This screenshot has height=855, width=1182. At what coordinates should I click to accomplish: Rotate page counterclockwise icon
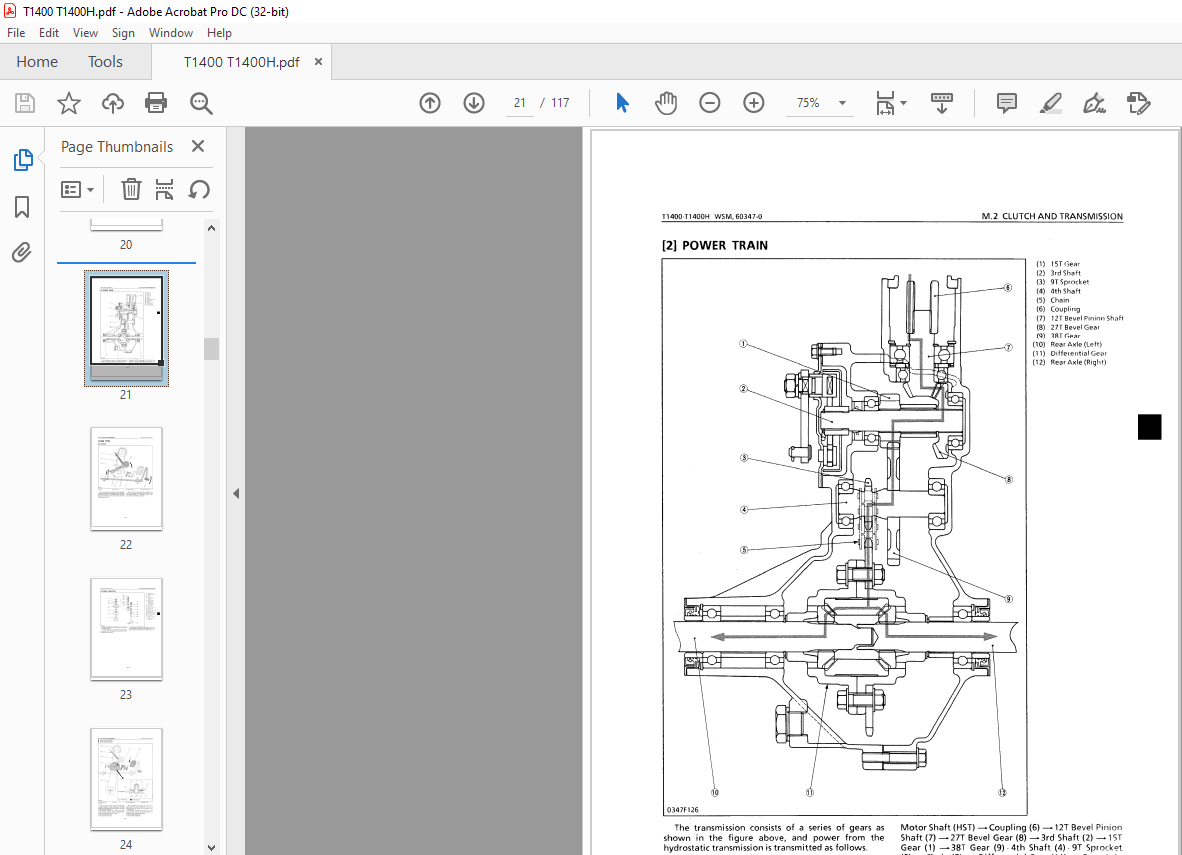point(199,189)
